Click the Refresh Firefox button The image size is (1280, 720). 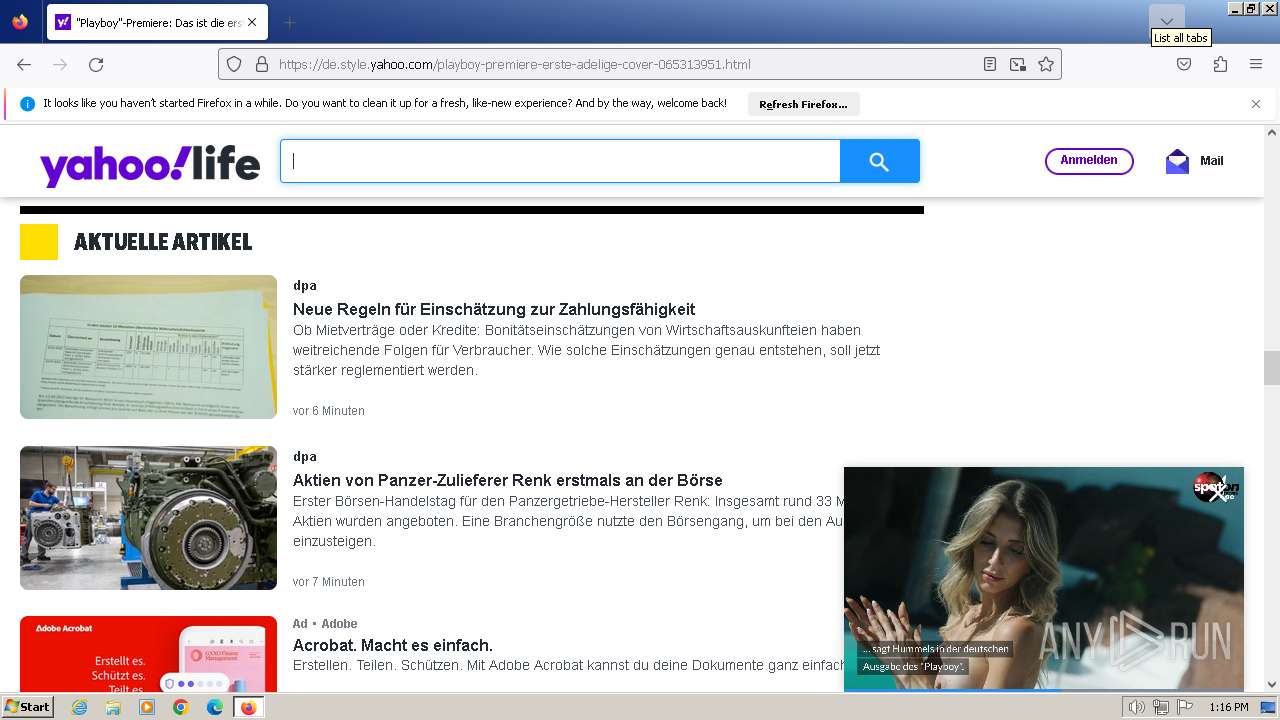pyautogui.click(x=803, y=104)
